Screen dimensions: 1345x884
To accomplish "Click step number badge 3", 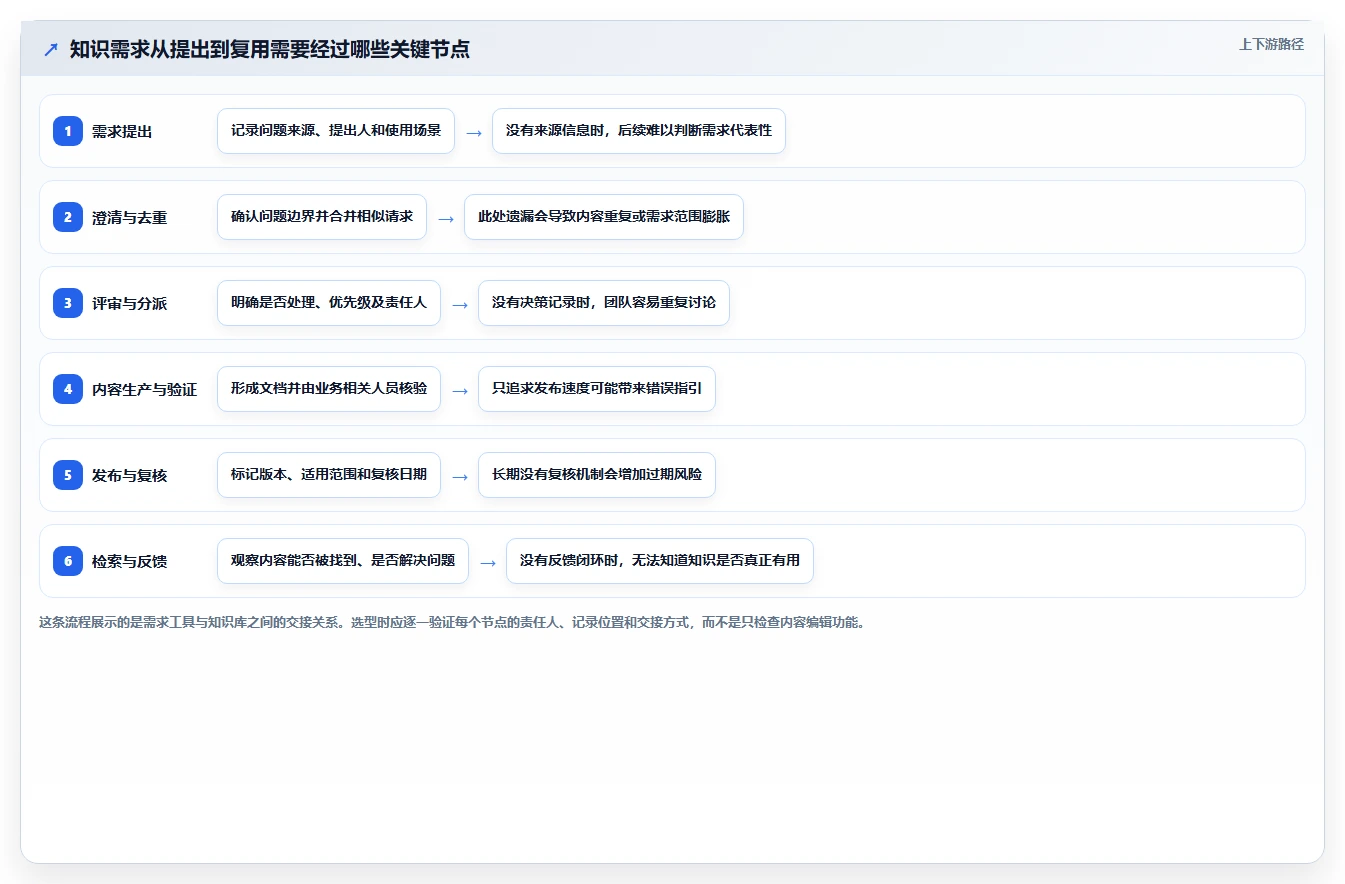I will pyautogui.click(x=68, y=303).
